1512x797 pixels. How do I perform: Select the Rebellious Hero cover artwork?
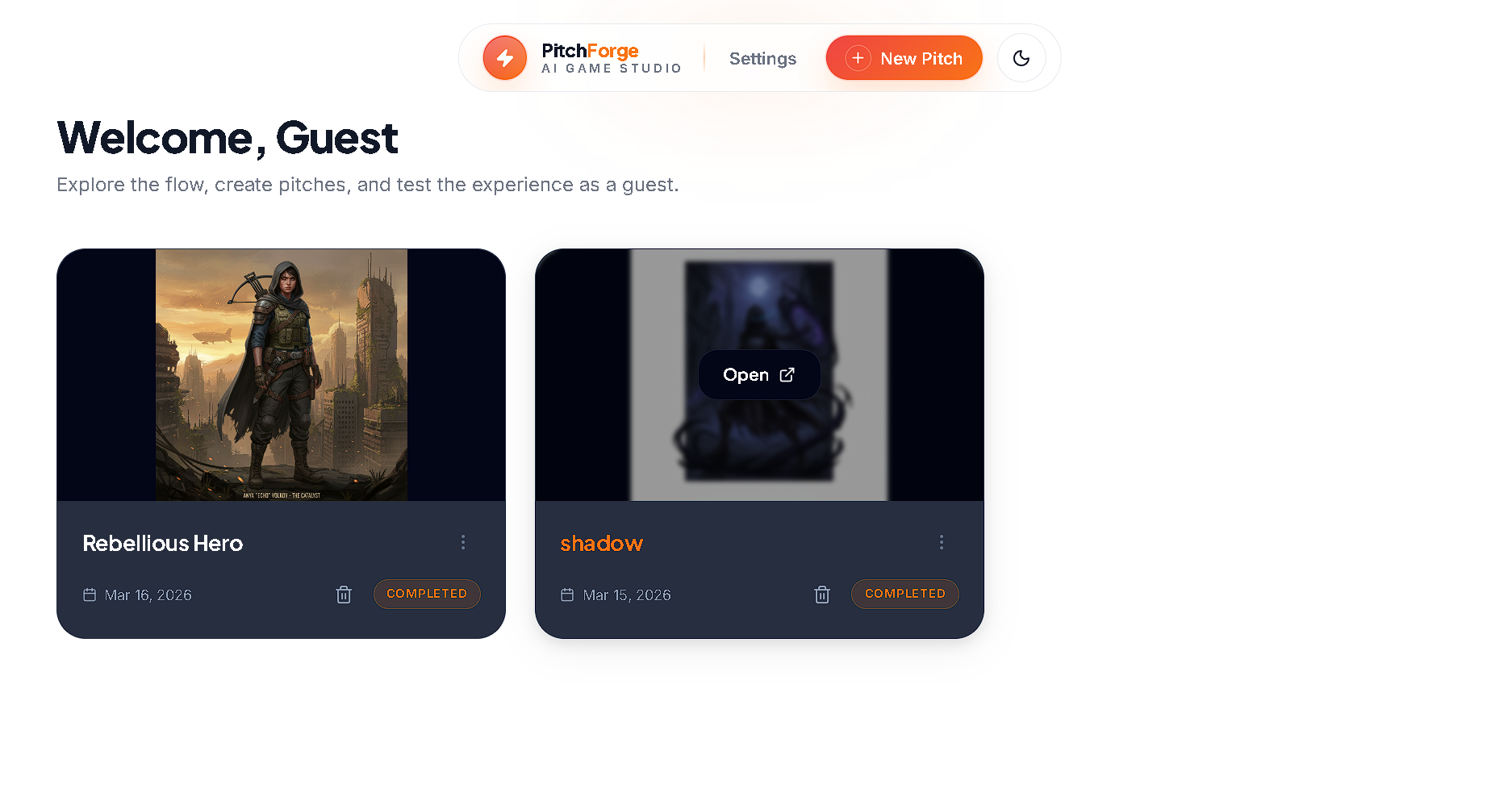(282, 375)
